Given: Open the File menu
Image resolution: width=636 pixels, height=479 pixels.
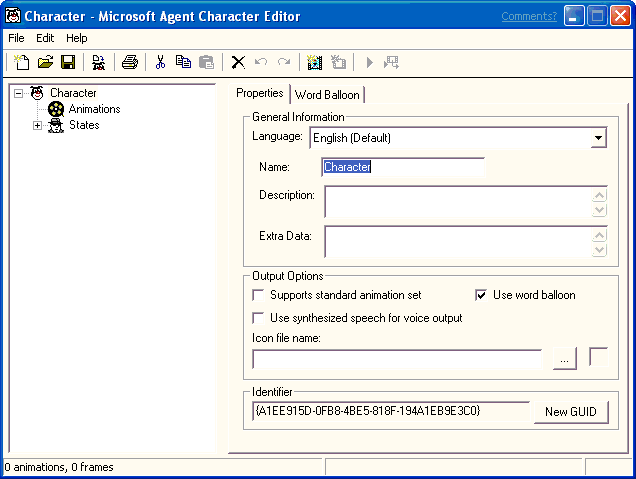Looking at the screenshot, I should click(16, 38).
